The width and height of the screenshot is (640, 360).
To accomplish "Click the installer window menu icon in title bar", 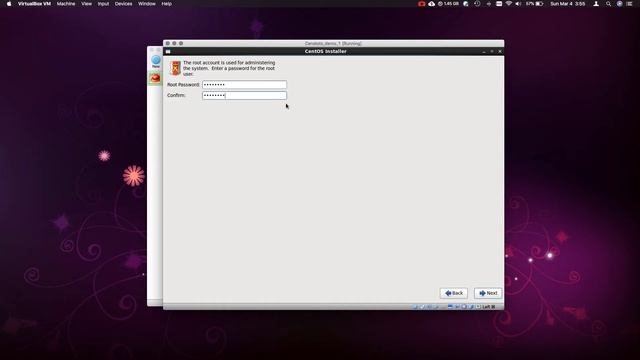I will coord(168,51).
